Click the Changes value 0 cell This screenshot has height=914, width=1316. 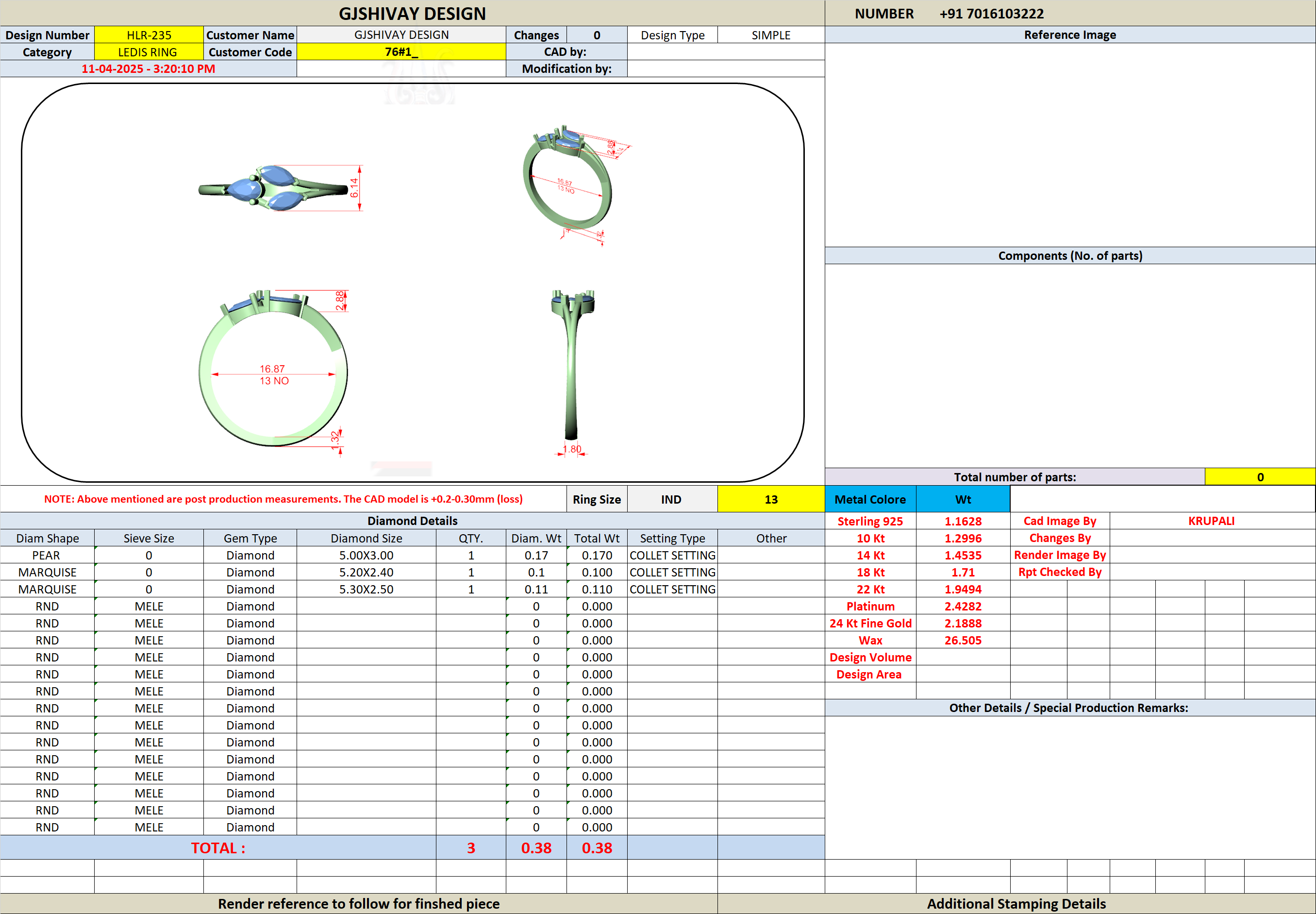pyautogui.click(x=597, y=35)
